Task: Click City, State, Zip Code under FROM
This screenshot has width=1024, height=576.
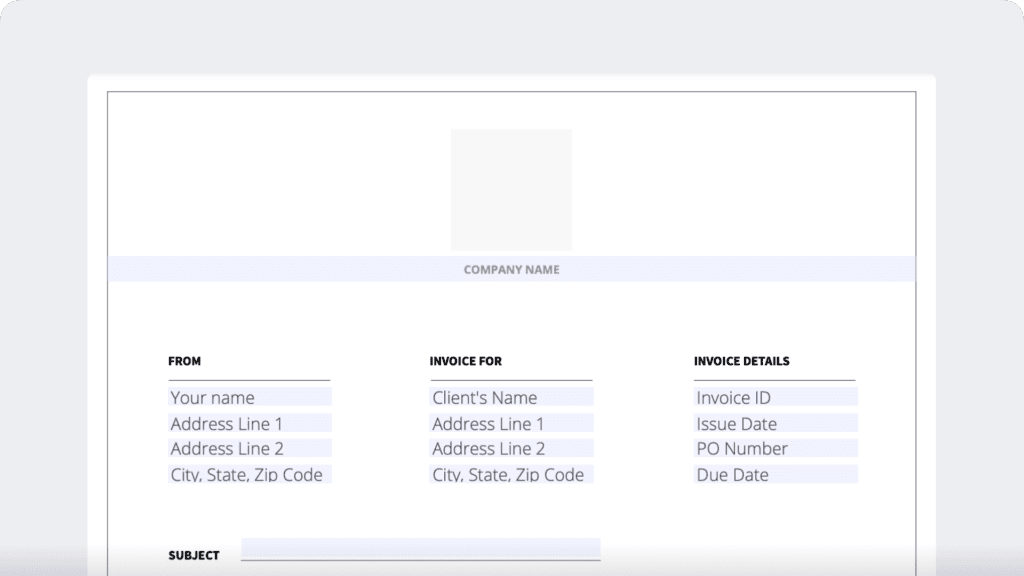Action: [x=248, y=474]
